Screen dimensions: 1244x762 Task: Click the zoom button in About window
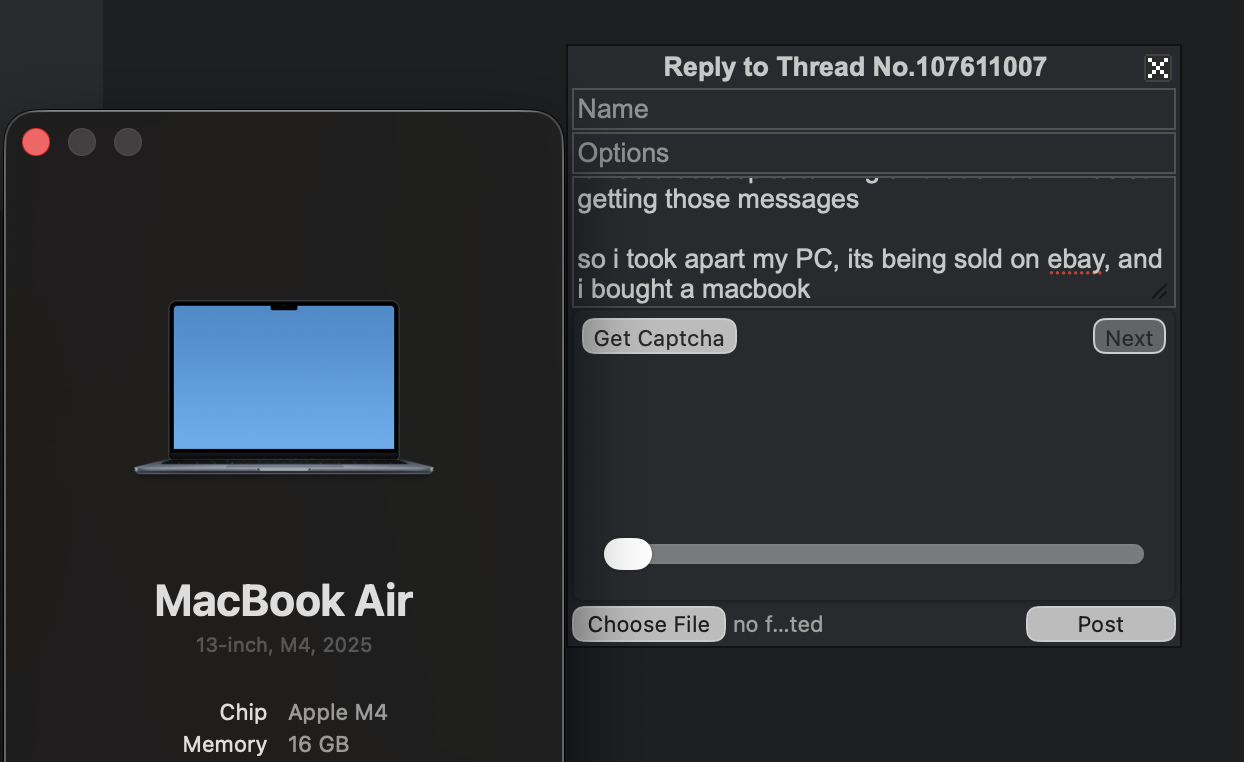[128, 142]
